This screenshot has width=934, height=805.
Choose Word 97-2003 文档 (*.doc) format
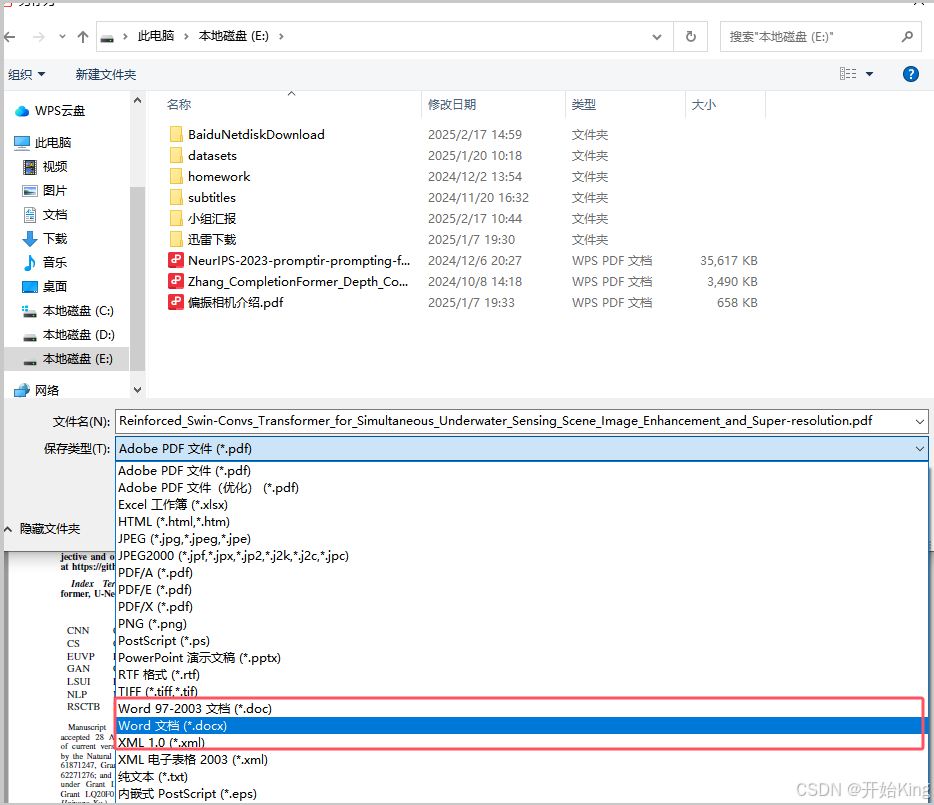point(521,708)
